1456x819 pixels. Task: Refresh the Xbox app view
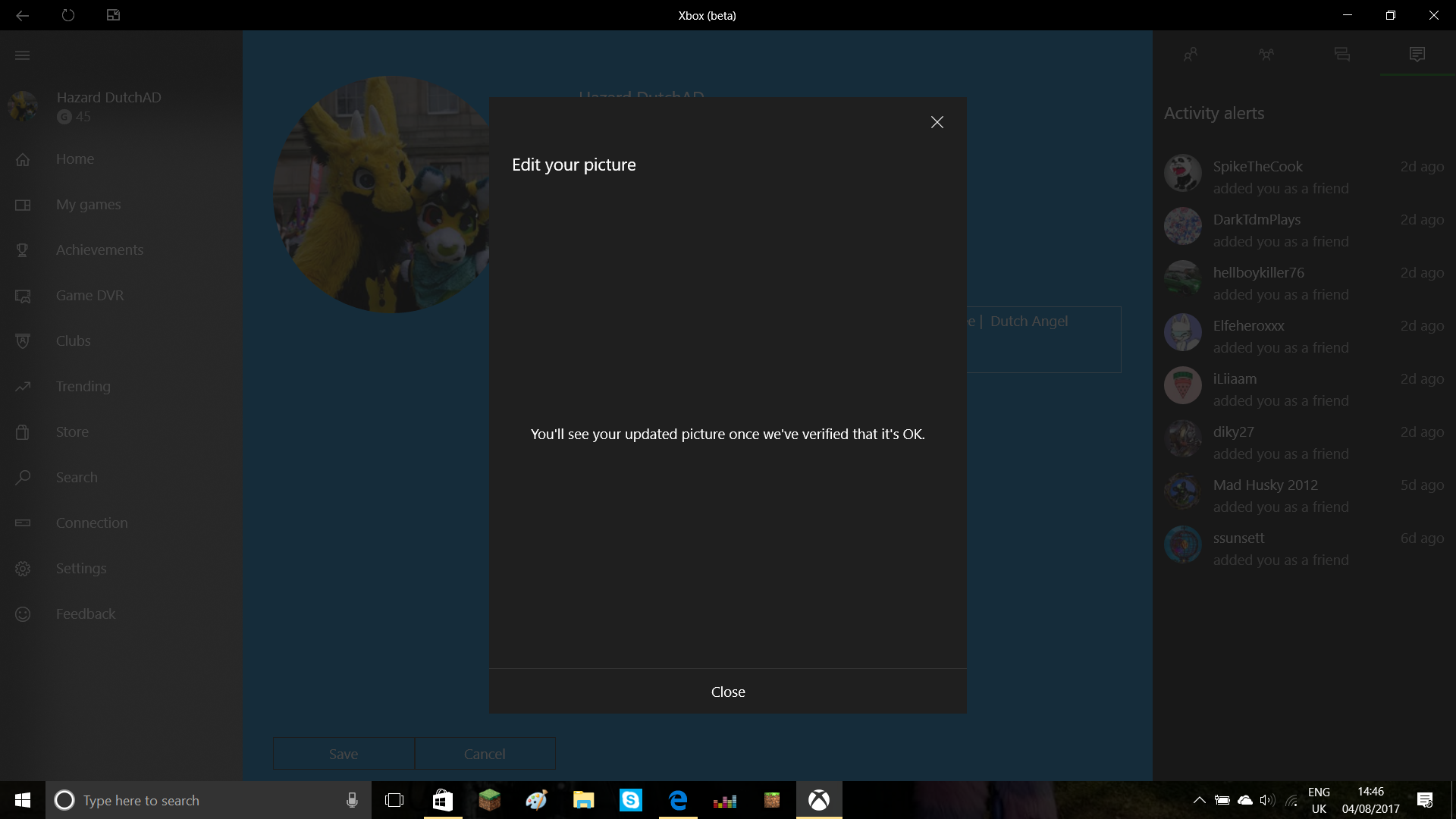[x=68, y=15]
